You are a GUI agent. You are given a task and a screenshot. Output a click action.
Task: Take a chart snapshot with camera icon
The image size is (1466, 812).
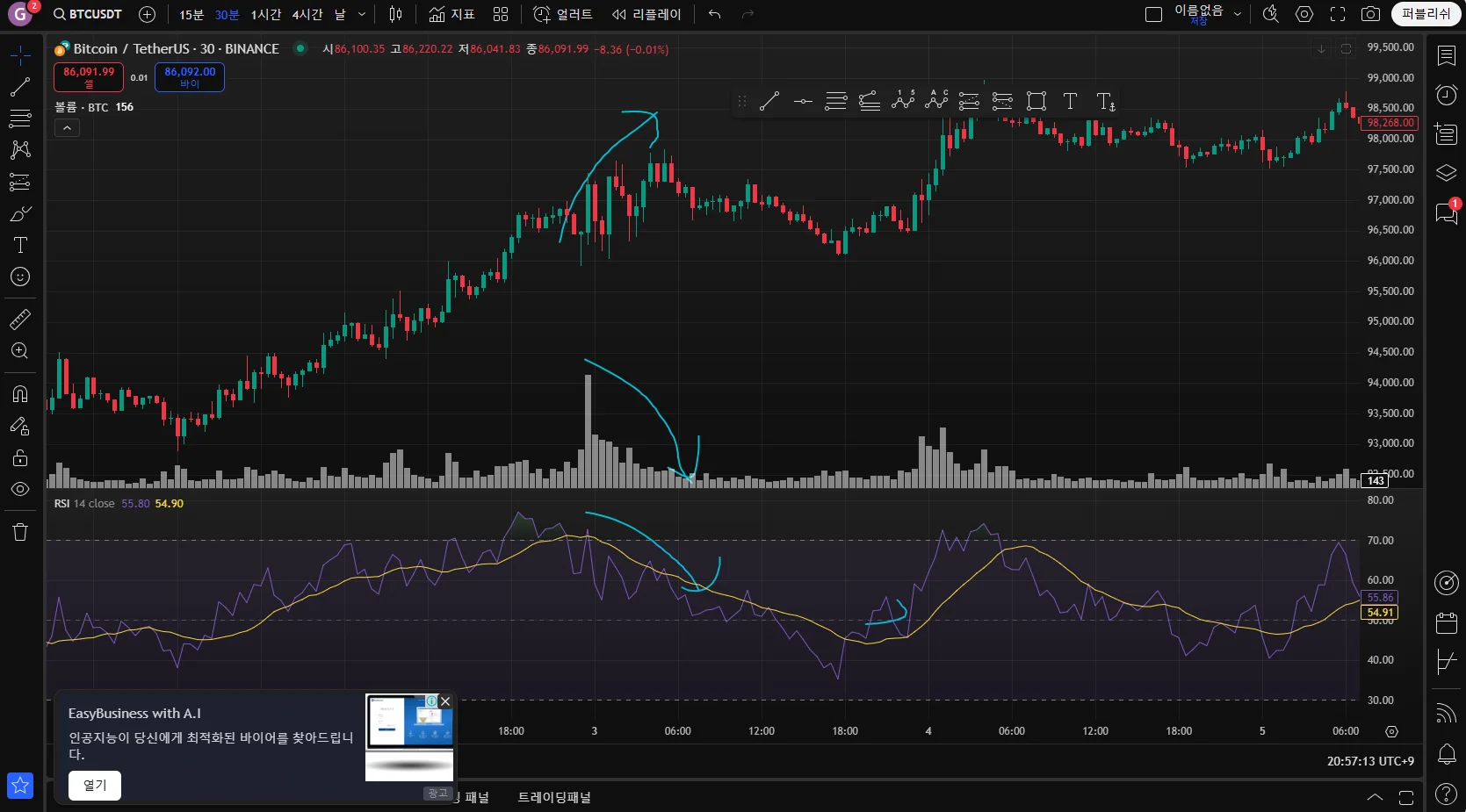1369,14
